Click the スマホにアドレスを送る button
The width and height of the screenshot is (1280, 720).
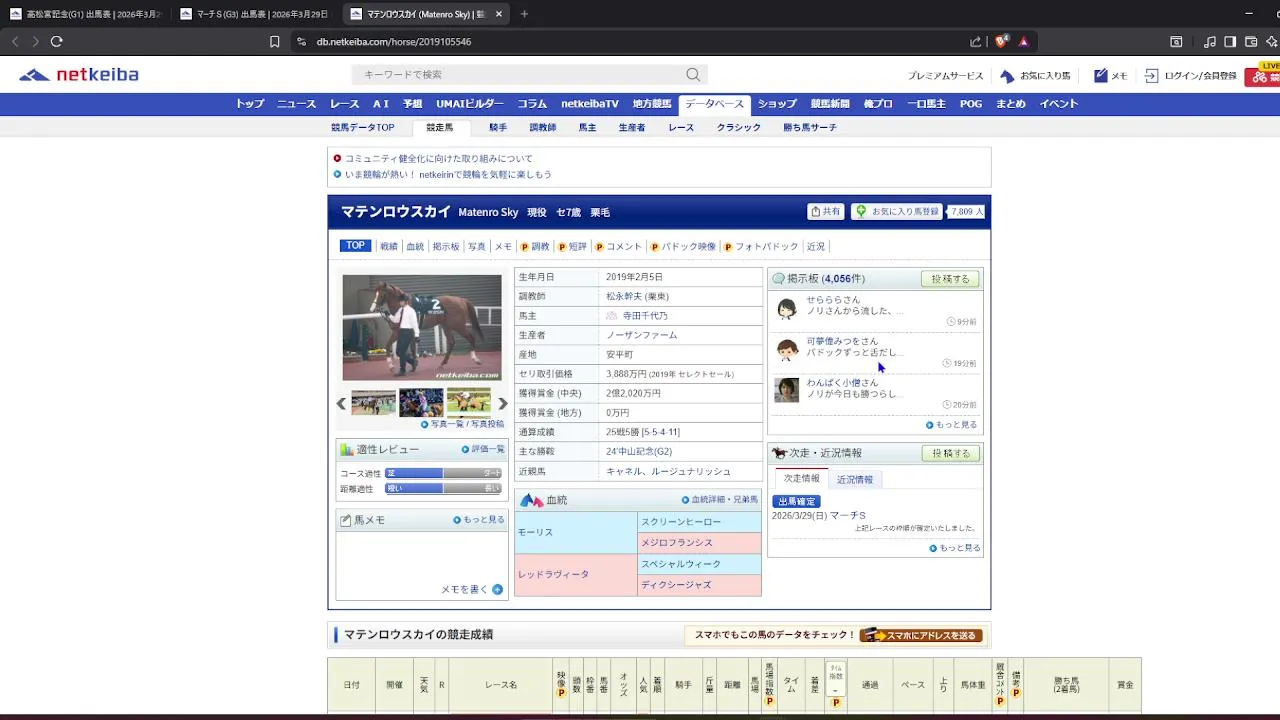tap(922, 635)
